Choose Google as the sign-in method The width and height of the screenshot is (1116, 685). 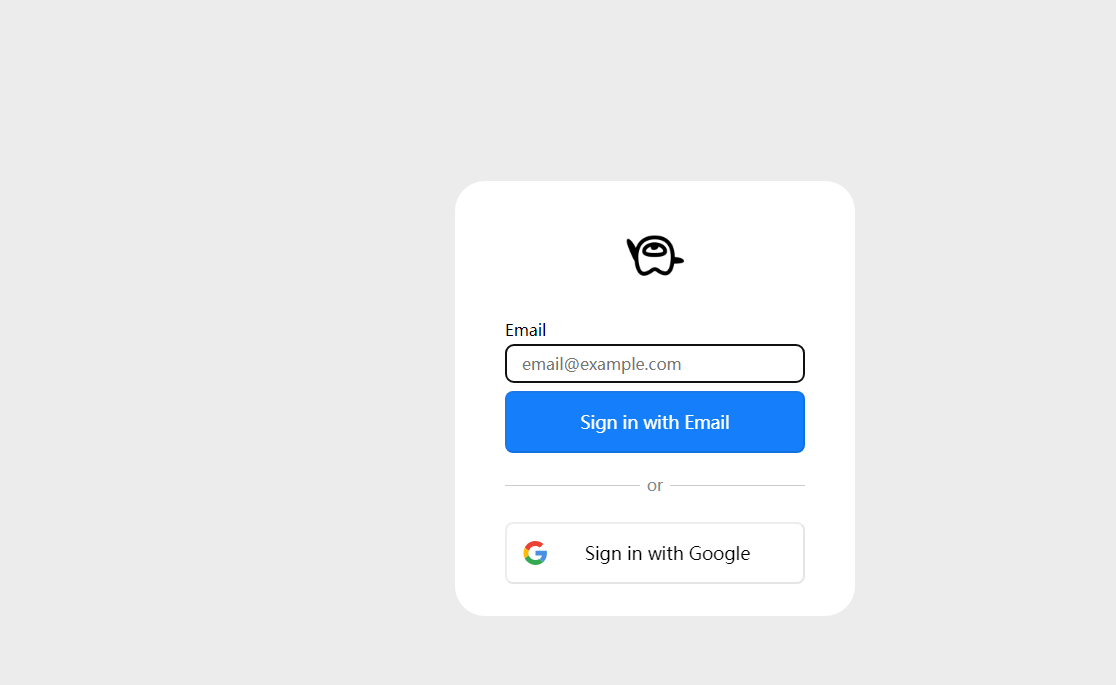pyautogui.click(x=655, y=553)
